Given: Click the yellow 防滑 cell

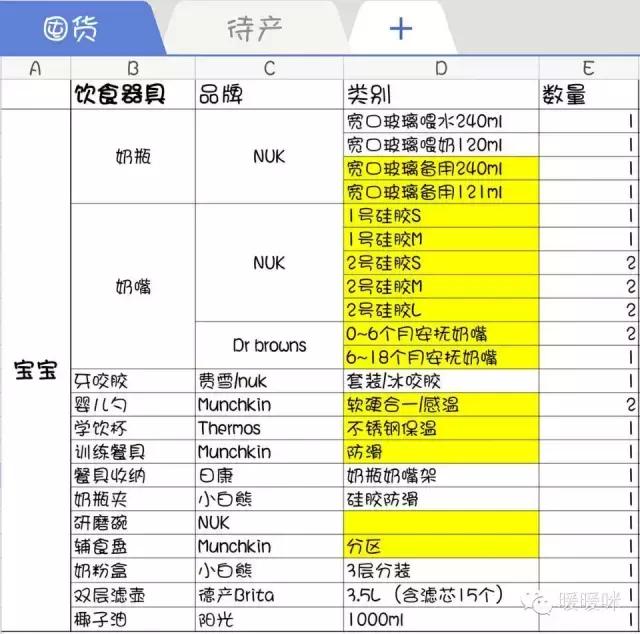Looking at the screenshot, I should [441, 452].
